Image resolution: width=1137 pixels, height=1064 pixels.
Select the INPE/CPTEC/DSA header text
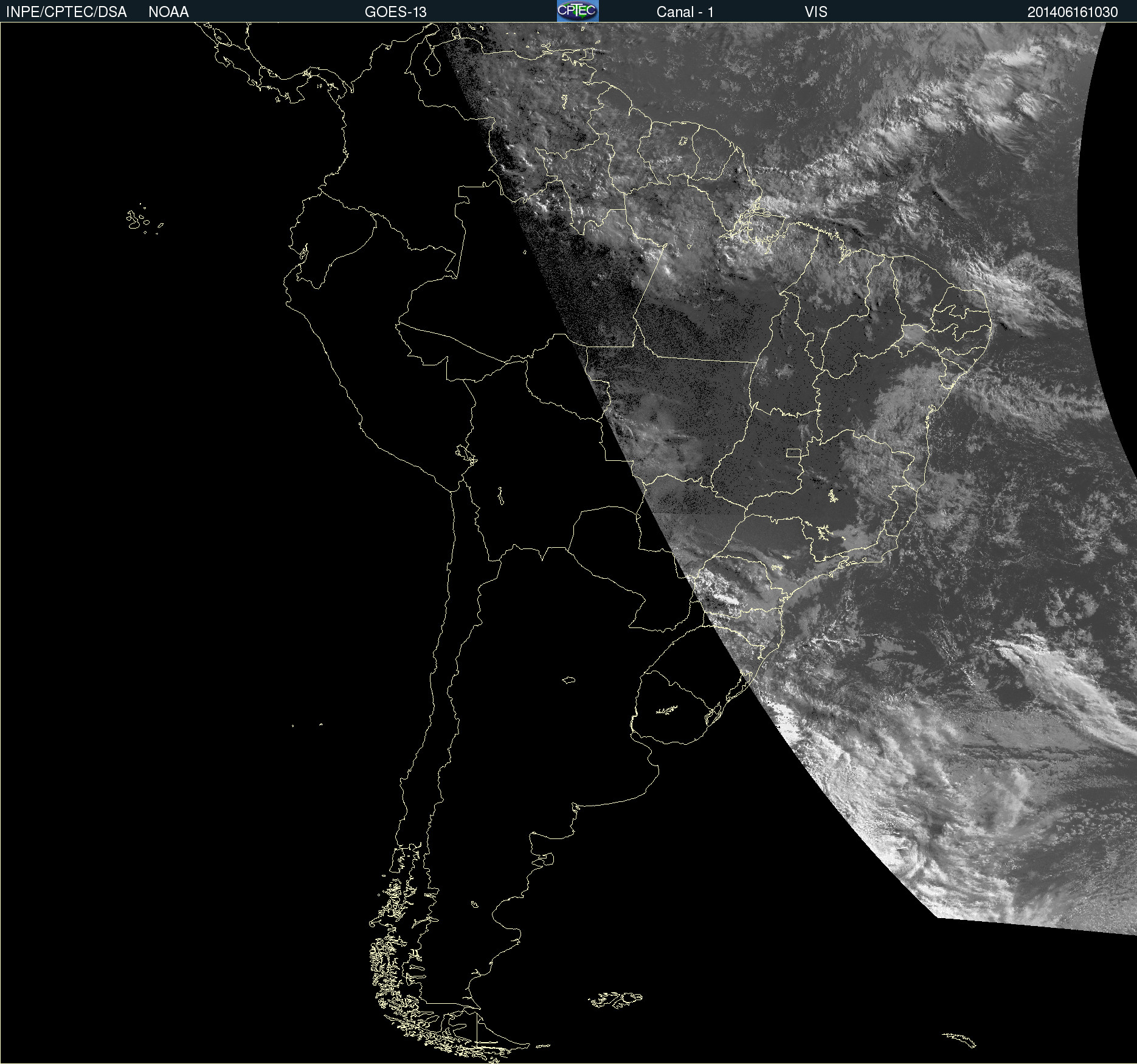click(66, 12)
